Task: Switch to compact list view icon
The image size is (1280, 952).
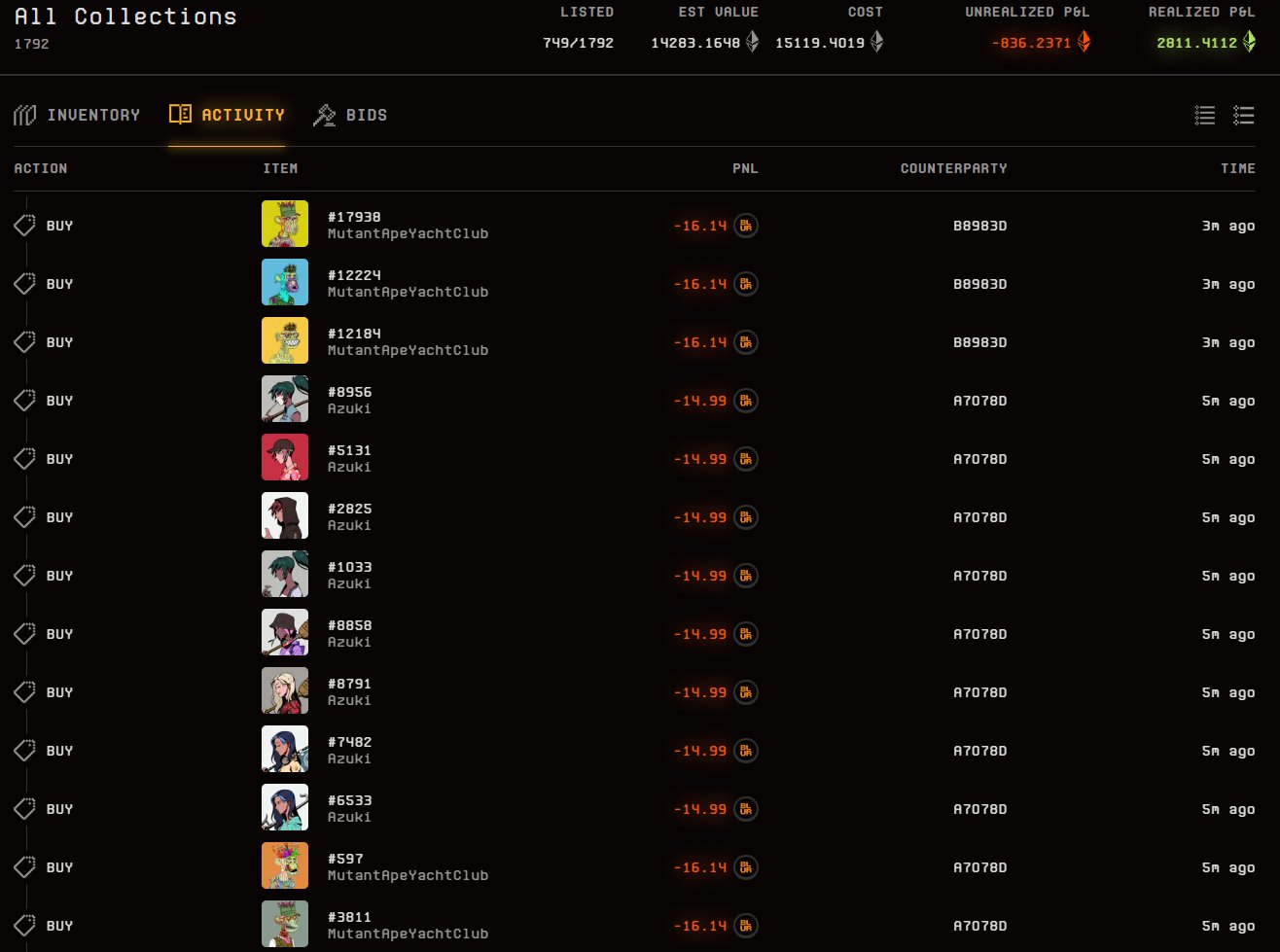Action: tap(1205, 116)
